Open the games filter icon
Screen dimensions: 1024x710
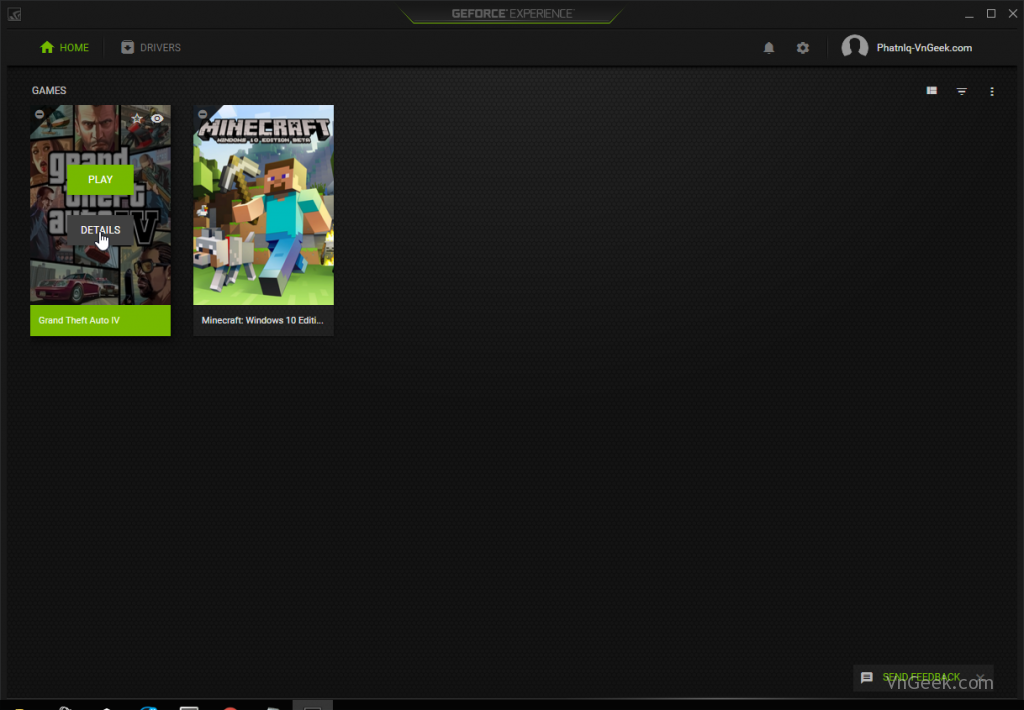click(961, 91)
